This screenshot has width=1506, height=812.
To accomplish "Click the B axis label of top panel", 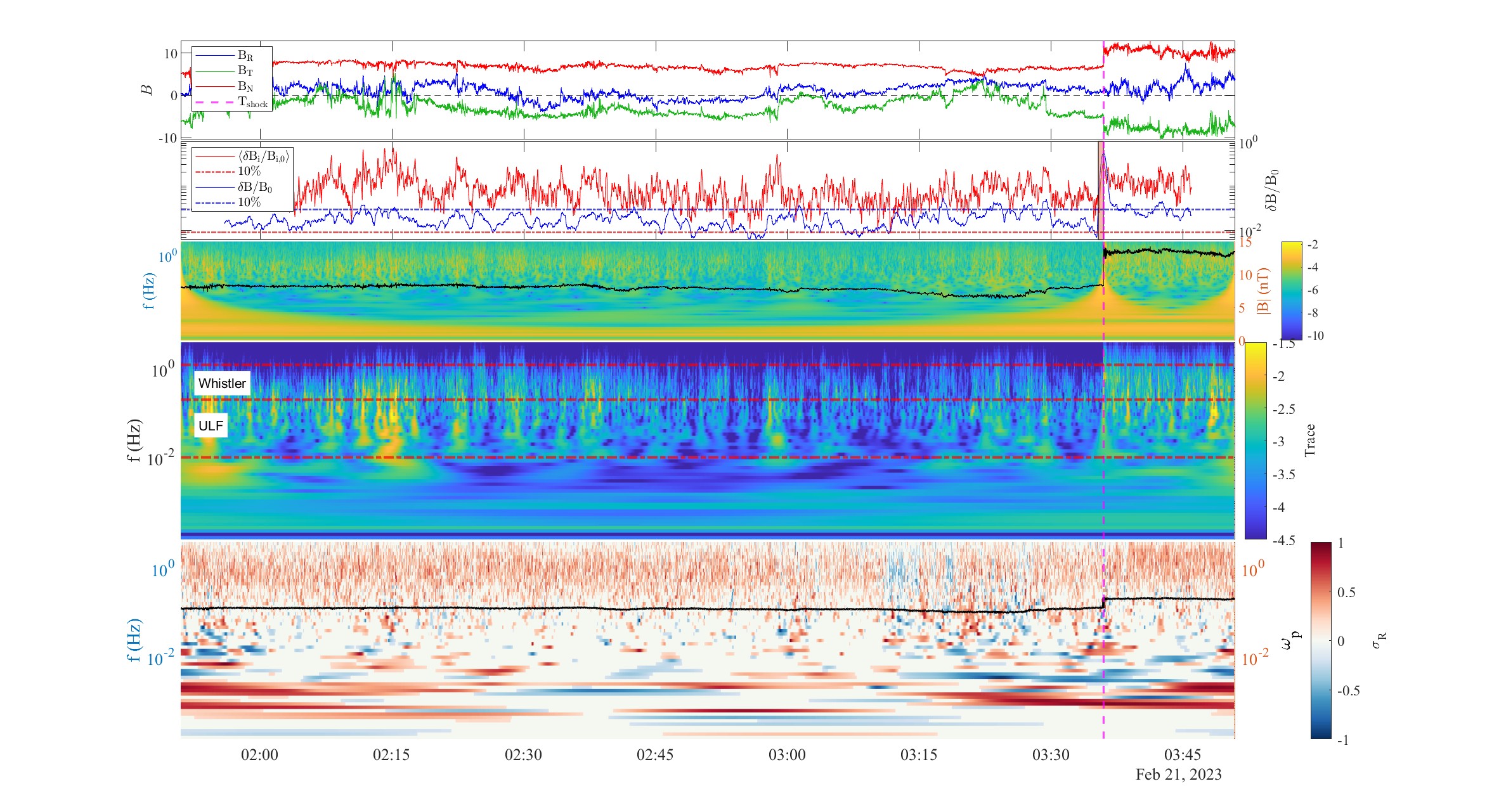I will click(x=147, y=90).
